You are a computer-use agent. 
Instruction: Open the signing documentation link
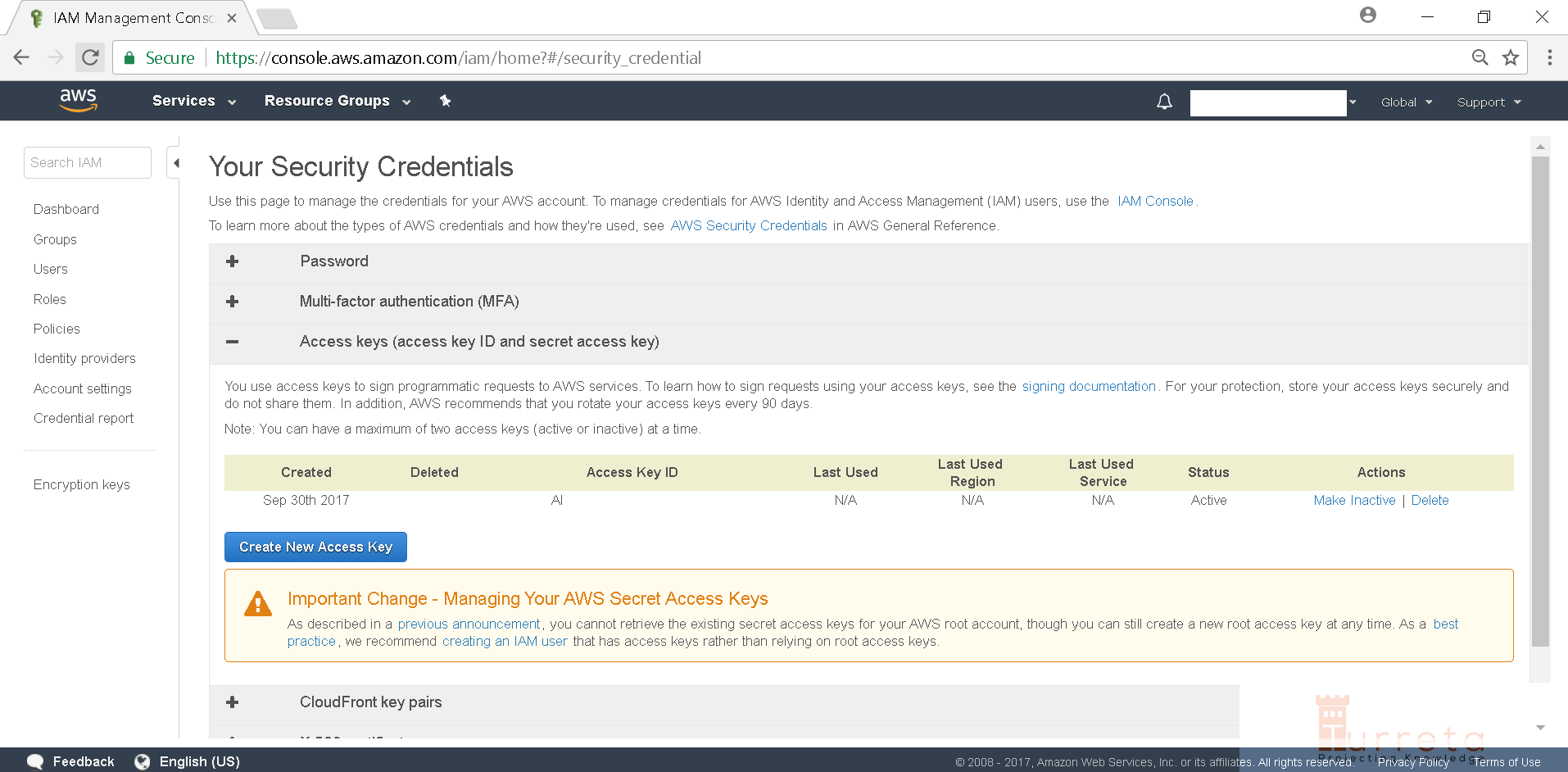pos(1089,386)
